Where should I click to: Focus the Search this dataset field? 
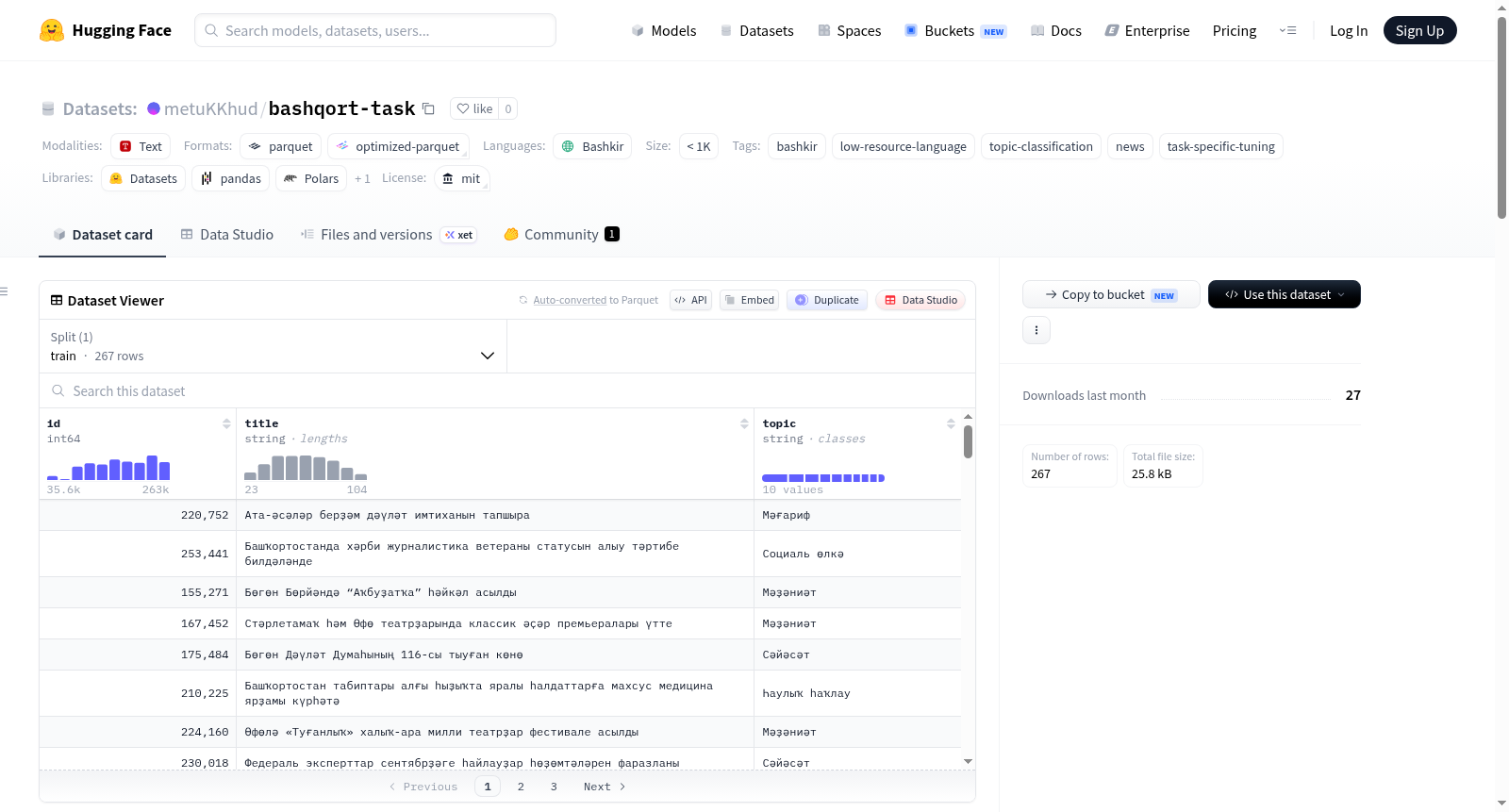coord(507,390)
